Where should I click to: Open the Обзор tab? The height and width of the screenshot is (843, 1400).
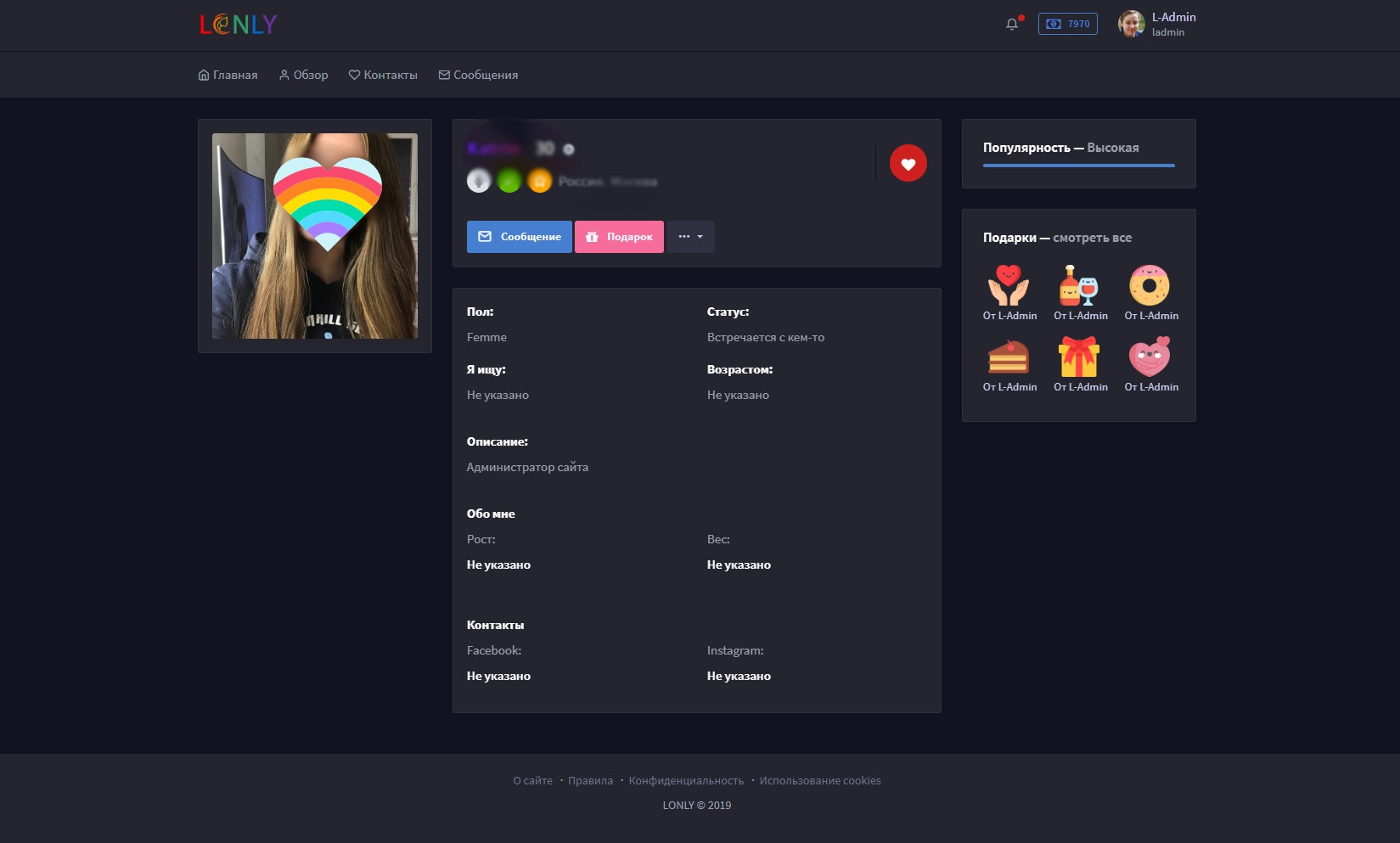[303, 75]
